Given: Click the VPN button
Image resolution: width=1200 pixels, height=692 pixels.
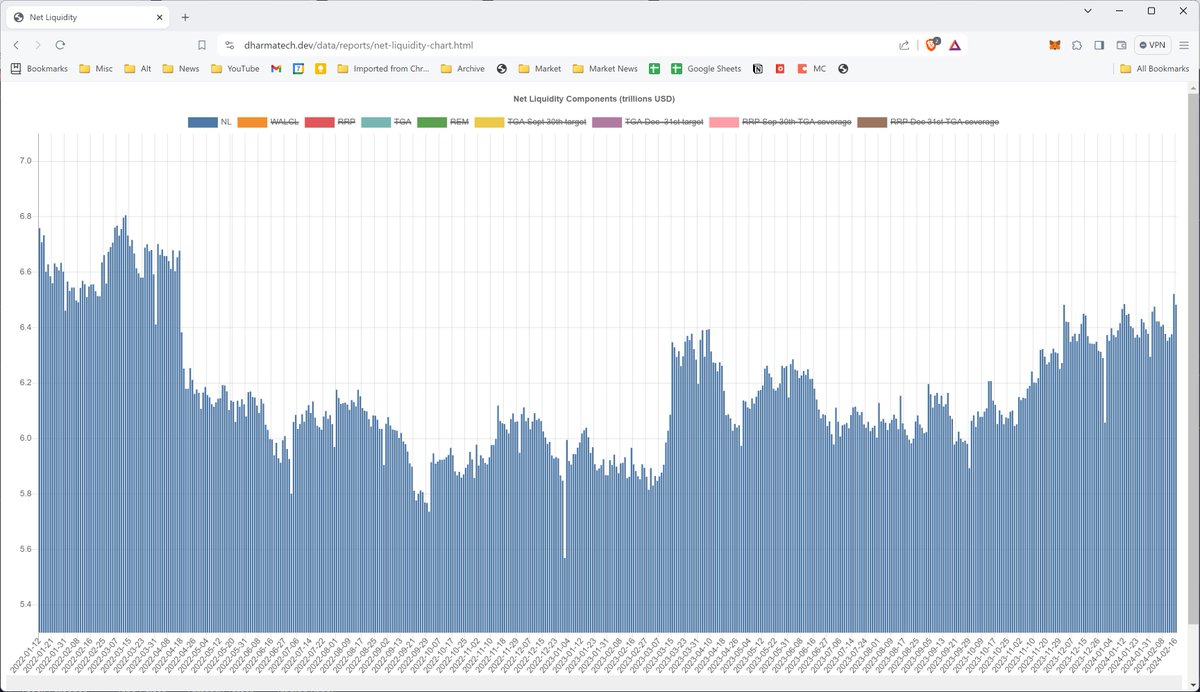Looking at the screenshot, I should click(1152, 45).
